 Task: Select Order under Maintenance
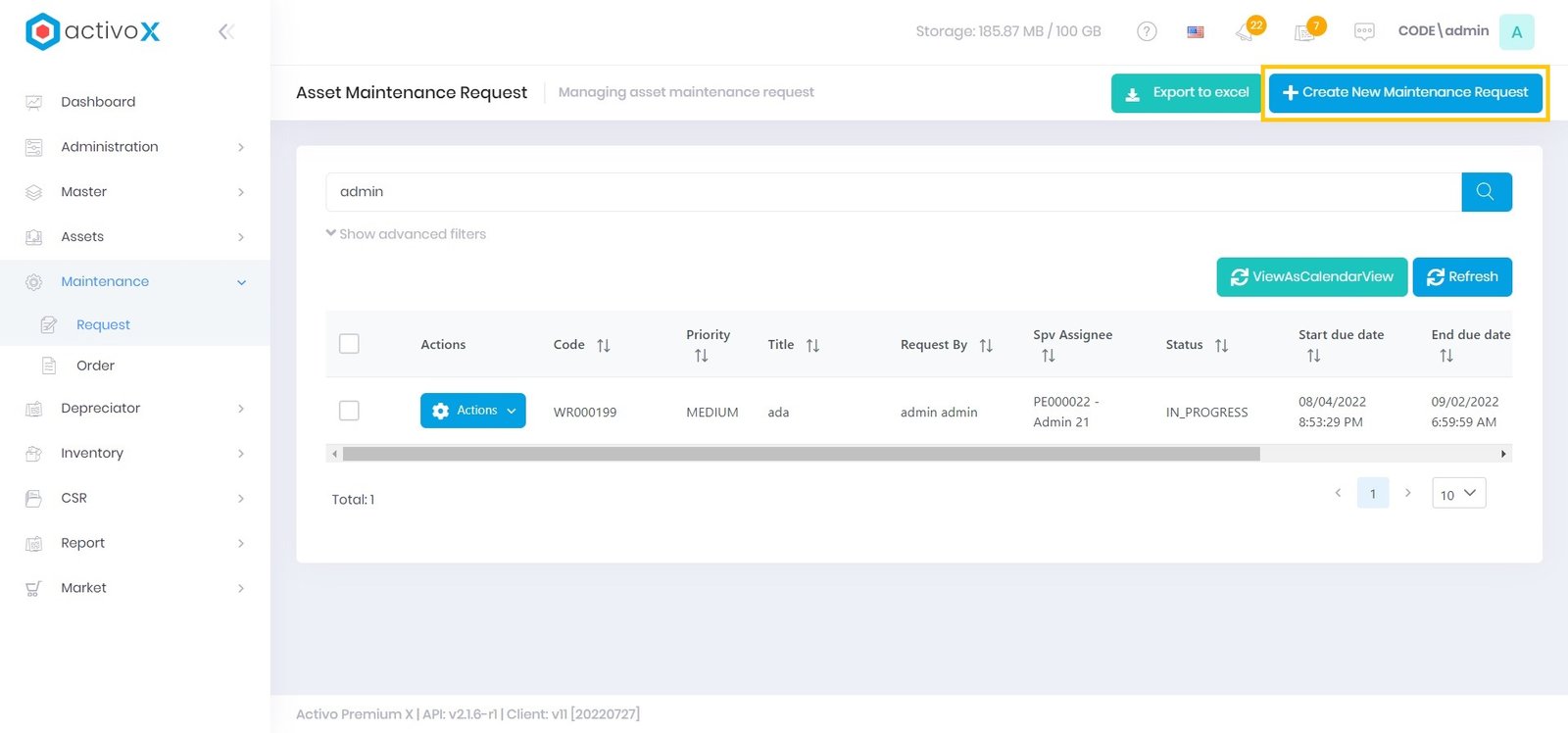[95, 366]
